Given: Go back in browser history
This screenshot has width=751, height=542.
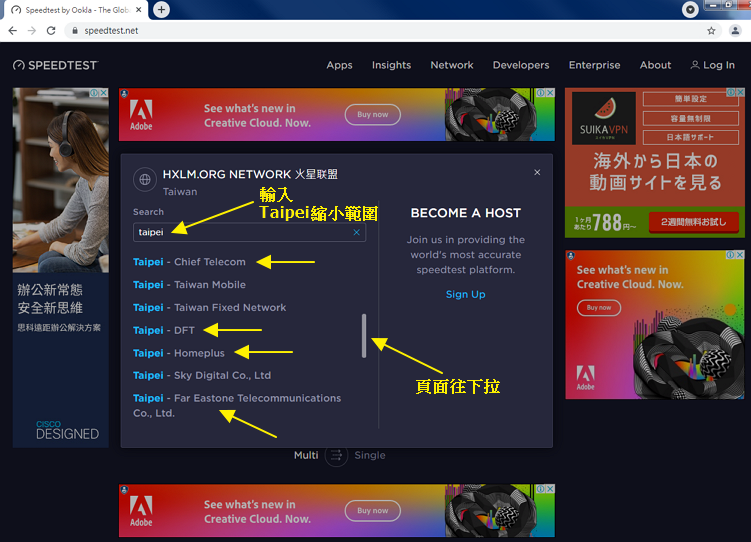Looking at the screenshot, I should [x=13, y=31].
